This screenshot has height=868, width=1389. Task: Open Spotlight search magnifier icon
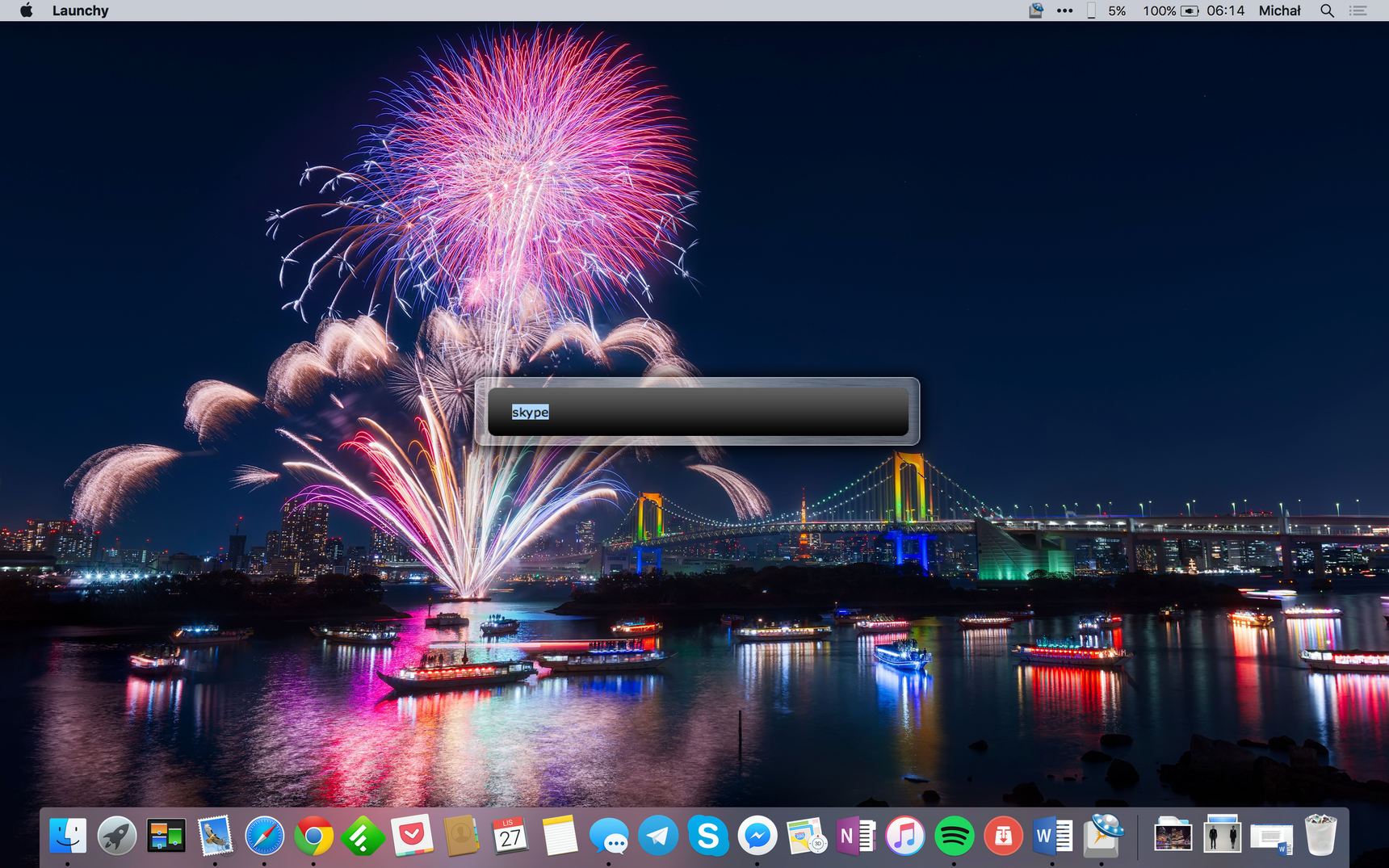click(x=1327, y=10)
